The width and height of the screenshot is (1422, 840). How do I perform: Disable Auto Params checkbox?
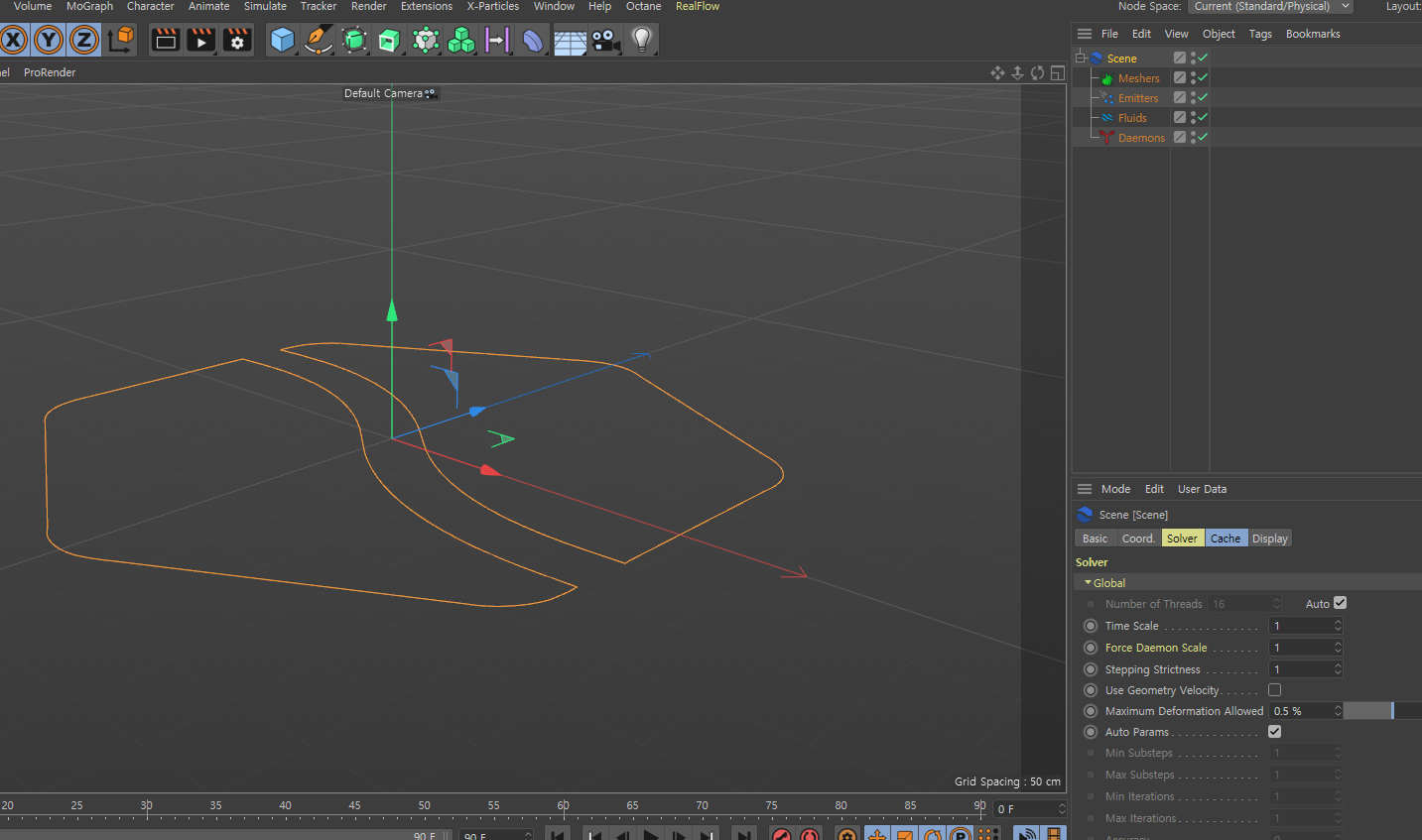tap(1275, 731)
